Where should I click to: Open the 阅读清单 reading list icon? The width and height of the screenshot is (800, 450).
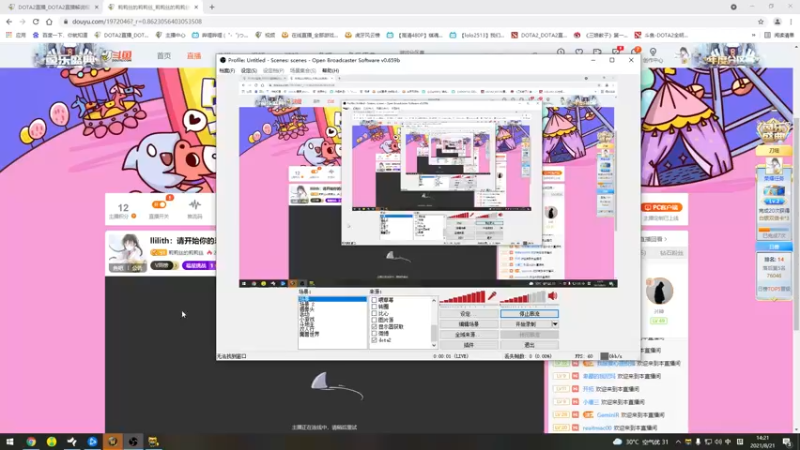point(779,35)
